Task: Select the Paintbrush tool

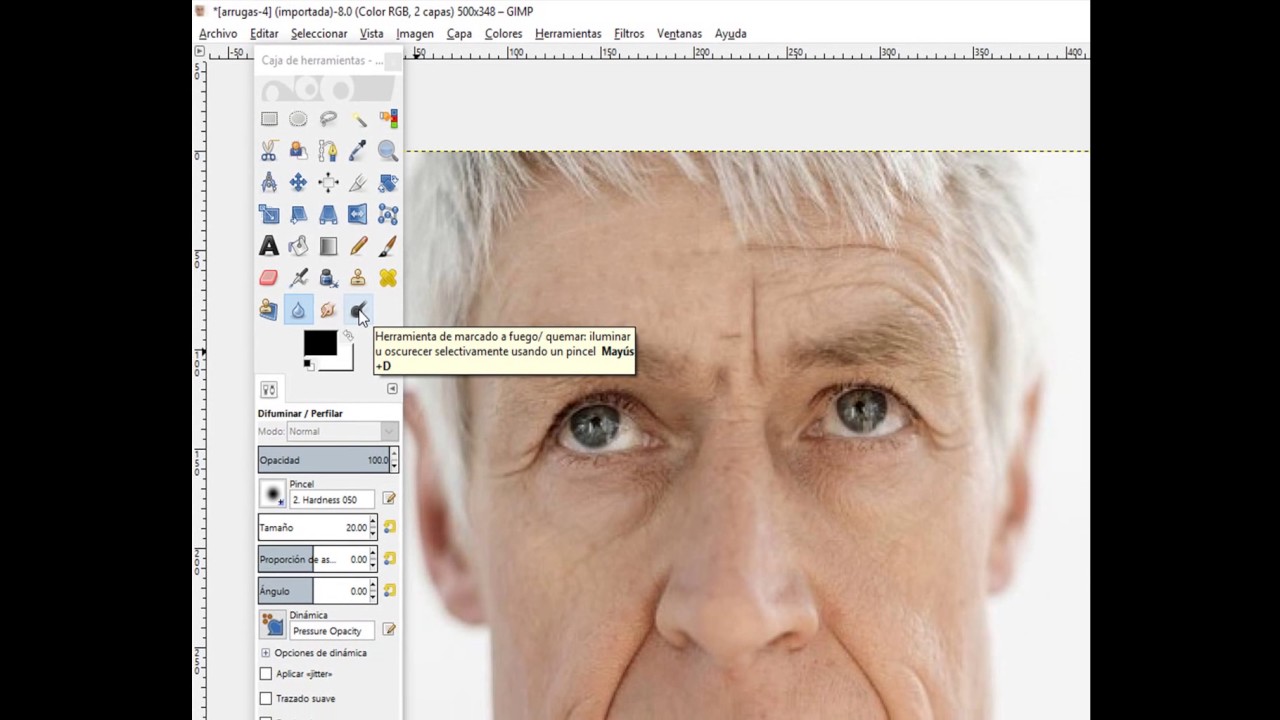Action: [388, 246]
